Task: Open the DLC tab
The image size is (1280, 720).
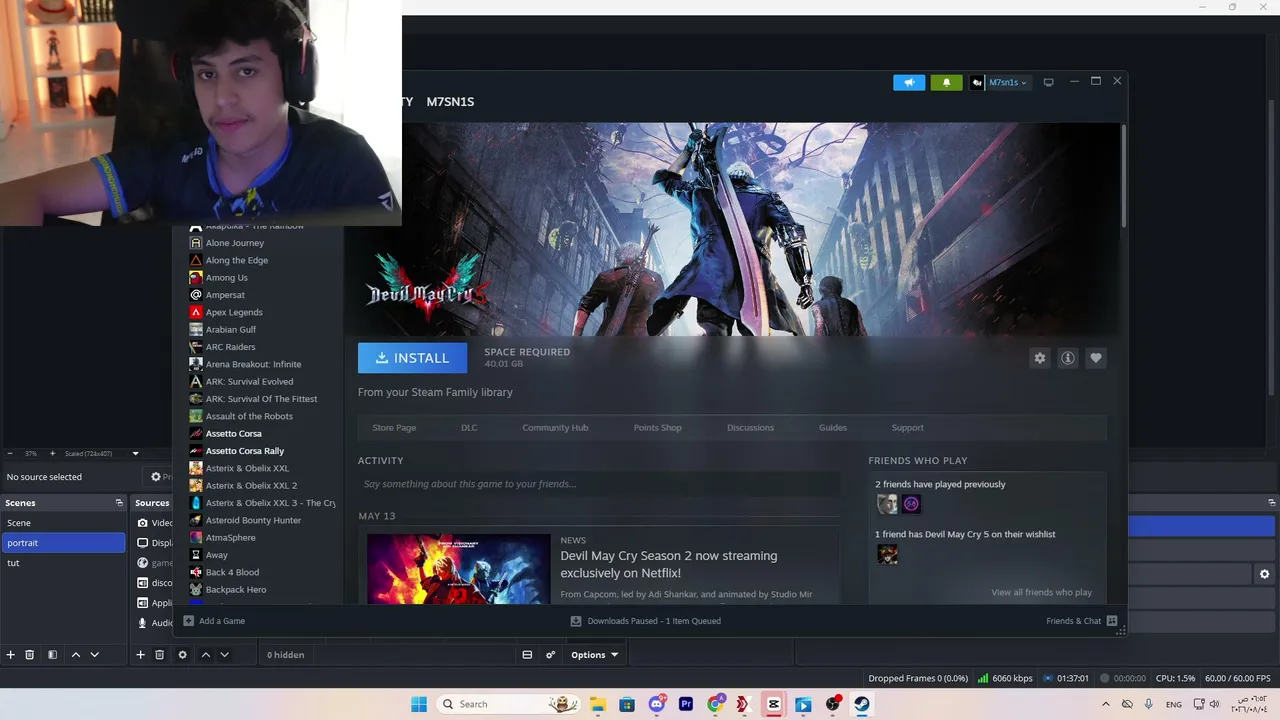Action: [469, 428]
